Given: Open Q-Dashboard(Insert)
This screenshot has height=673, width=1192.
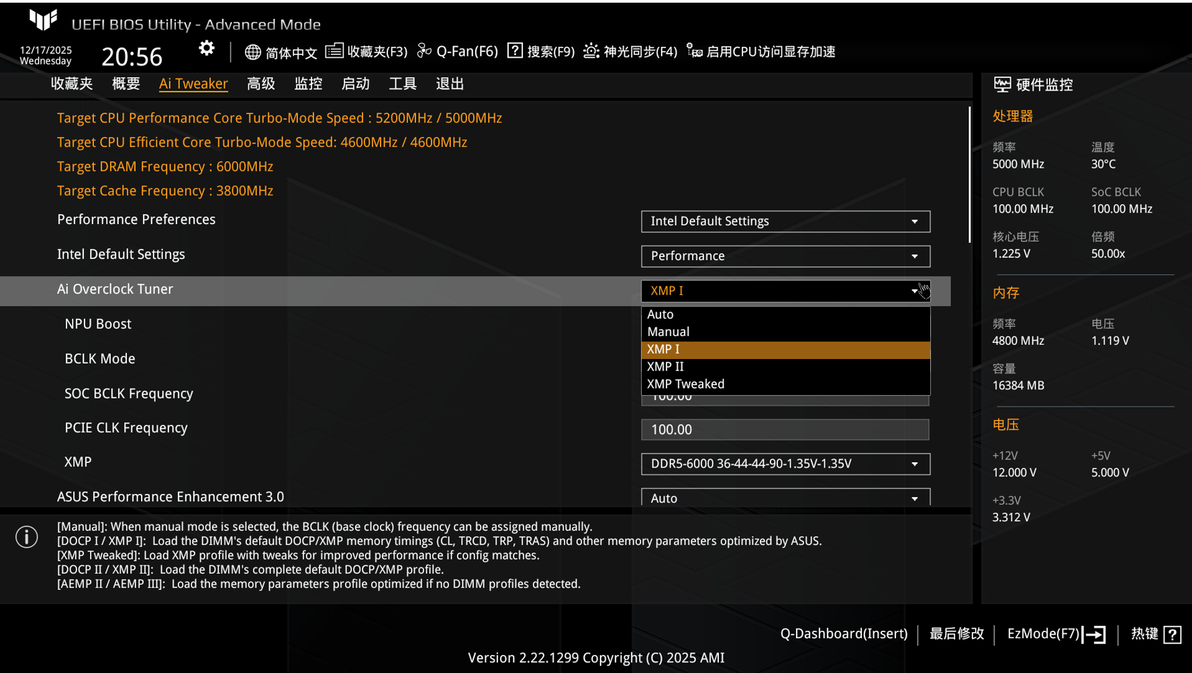Looking at the screenshot, I should (x=844, y=633).
